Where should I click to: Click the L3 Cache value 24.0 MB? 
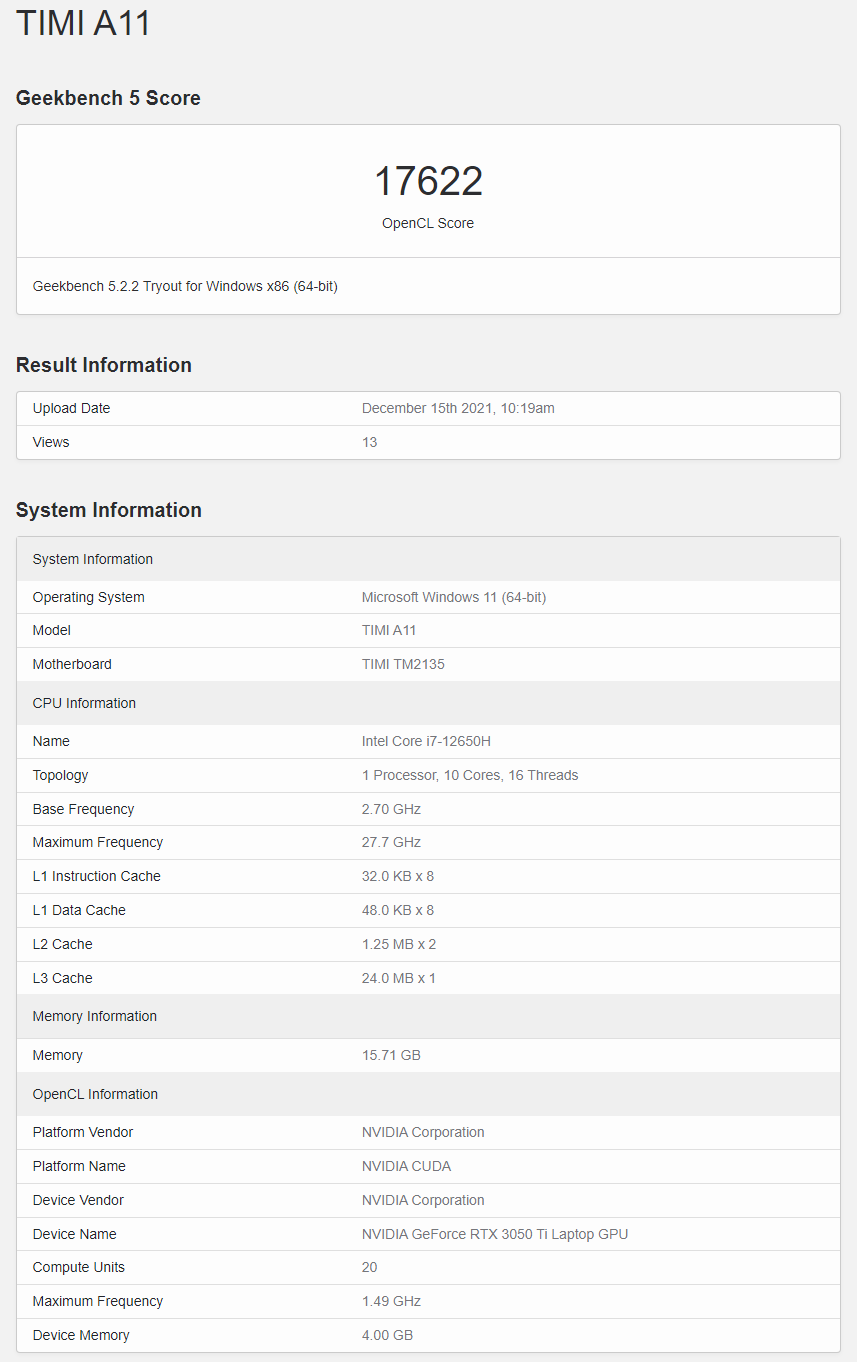(x=398, y=978)
